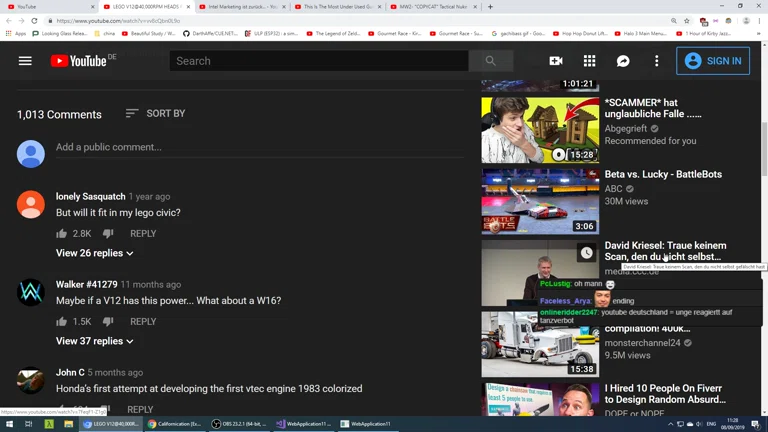Reply to Walker #41279's comment
Screen dimensions: 768x432
point(143,322)
